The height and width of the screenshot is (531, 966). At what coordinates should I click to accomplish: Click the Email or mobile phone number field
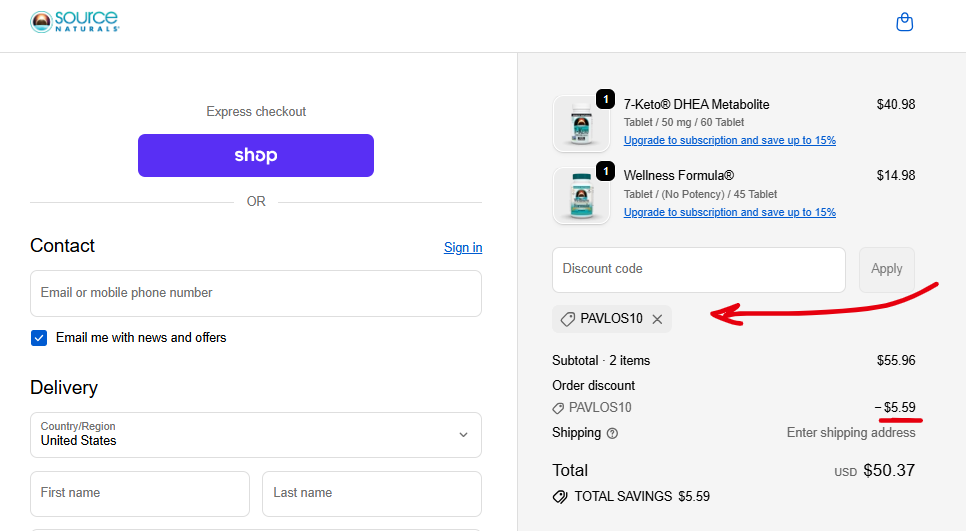[x=255, y=293]
